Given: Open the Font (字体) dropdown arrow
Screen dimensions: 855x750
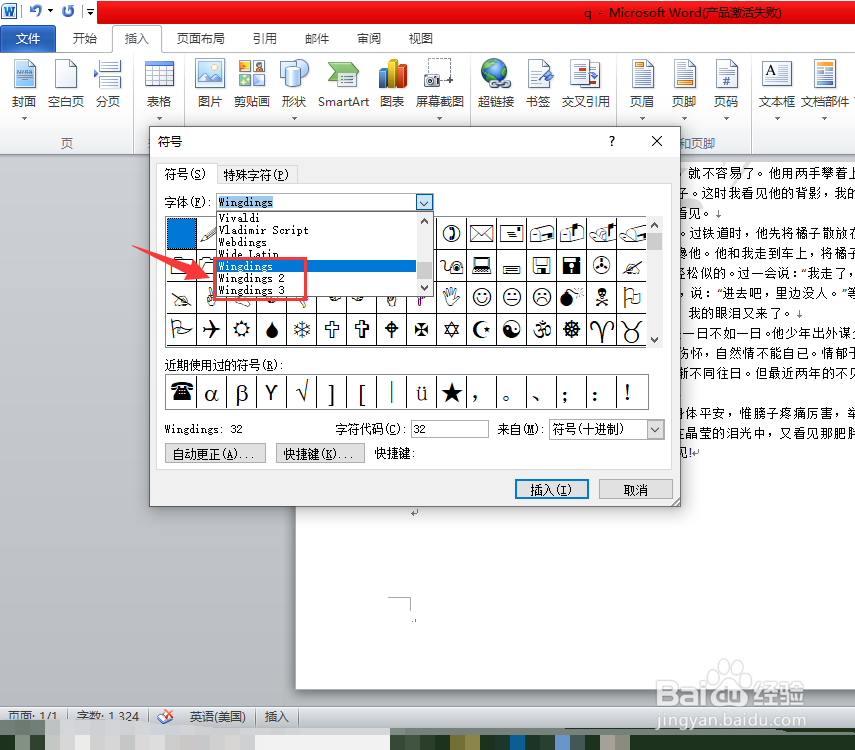Looking at the screenshot, I should tap(424, 202).
